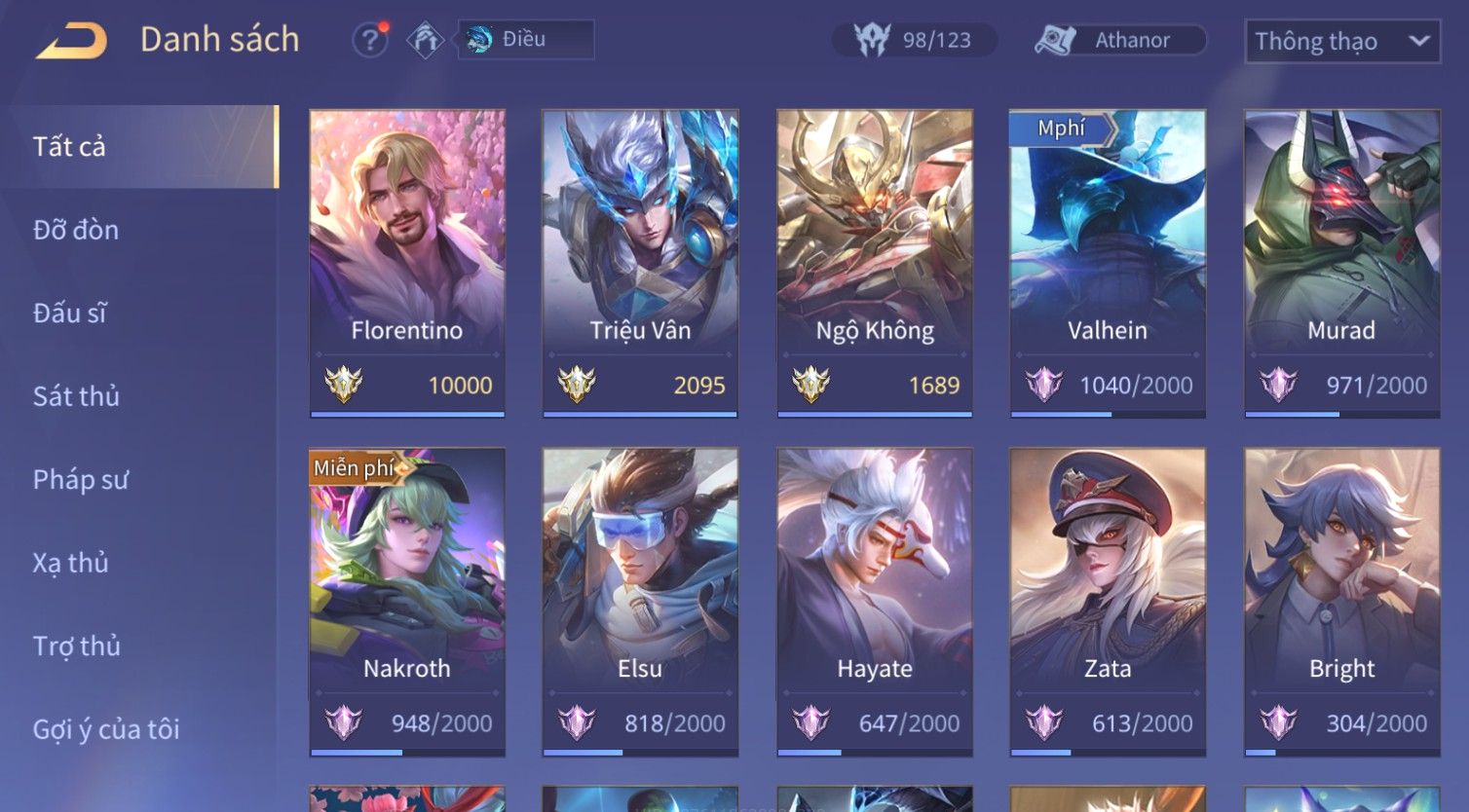1469x812 pixels.
Task: Click Zata's purple mastery emblem icon
Action: coord(1043,722)
